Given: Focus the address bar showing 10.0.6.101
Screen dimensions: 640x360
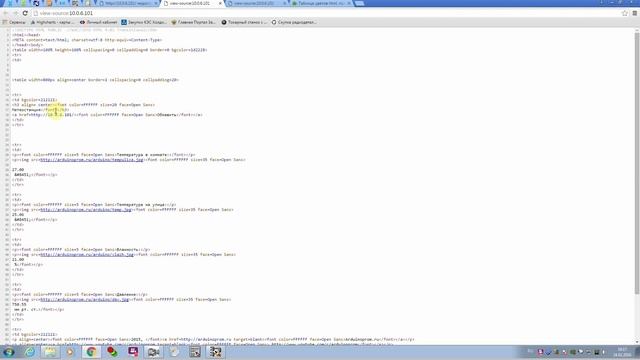Looking at the screenshot, I should click(327, 13).
